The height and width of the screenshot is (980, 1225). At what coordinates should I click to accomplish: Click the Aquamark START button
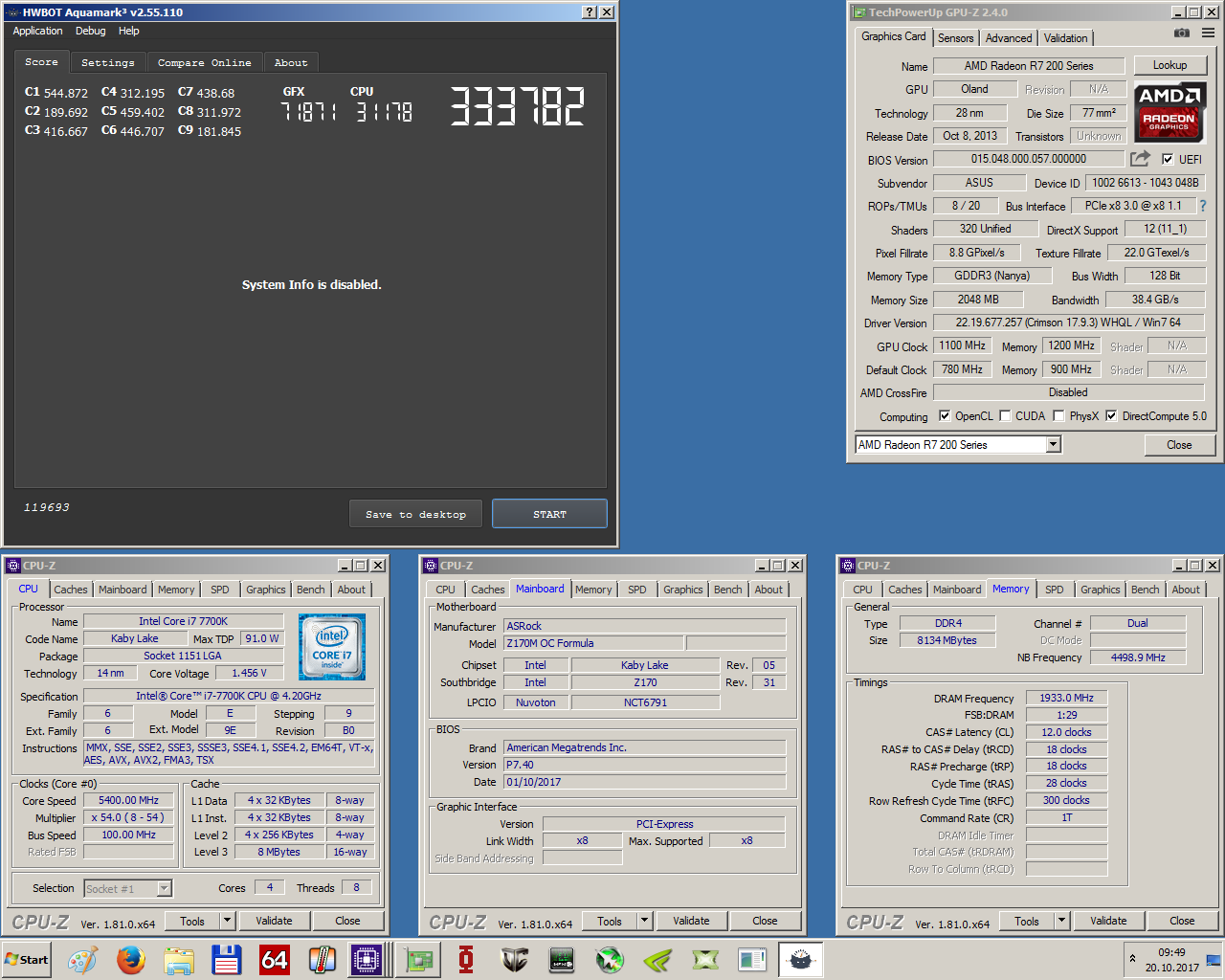coord(549,514)
